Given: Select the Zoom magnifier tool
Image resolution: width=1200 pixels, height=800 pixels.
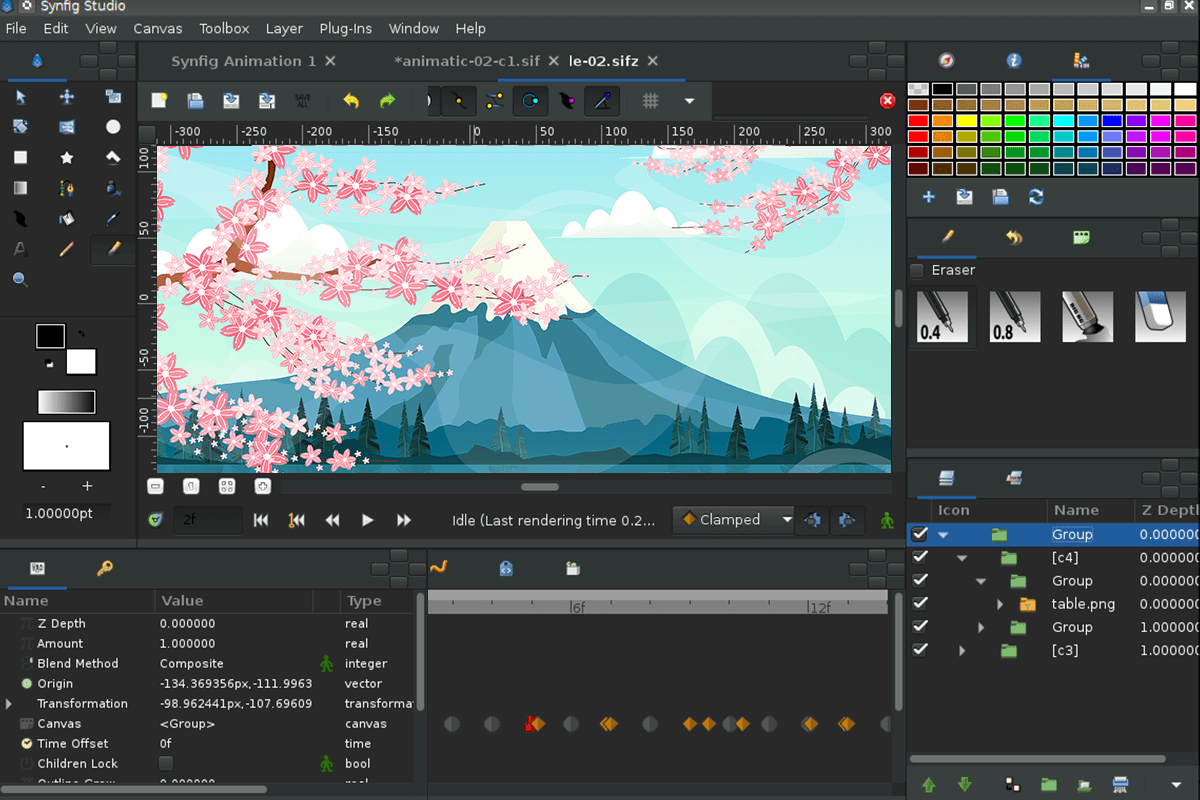Looking at the screenshot, I should [x=21, y=278].
